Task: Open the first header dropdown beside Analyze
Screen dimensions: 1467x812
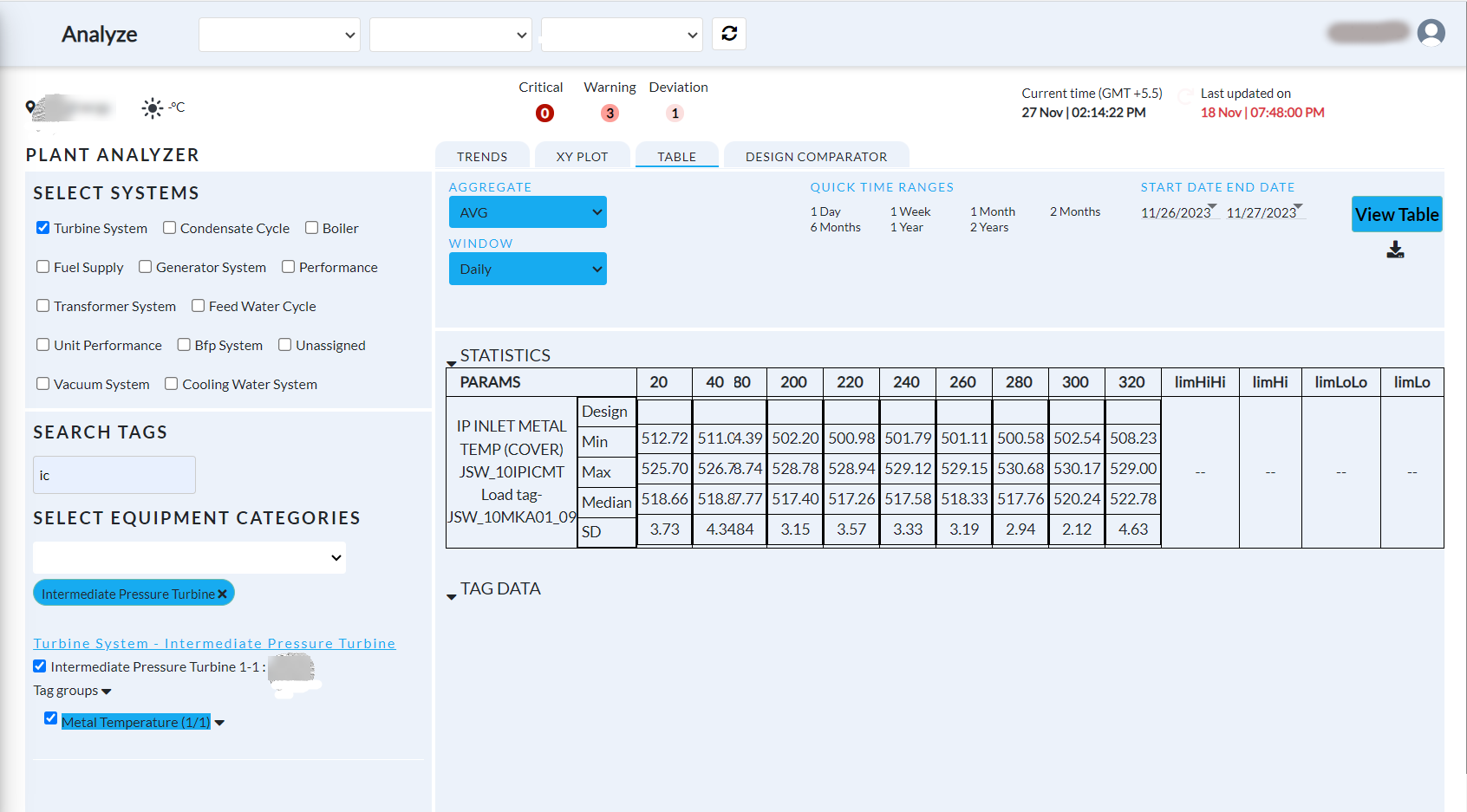Action: [280, 35]
